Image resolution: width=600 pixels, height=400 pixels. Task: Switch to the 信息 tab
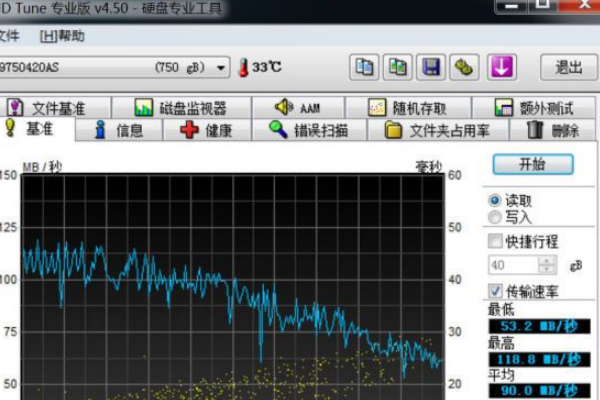pyautogui.click(x=119, y=131)
